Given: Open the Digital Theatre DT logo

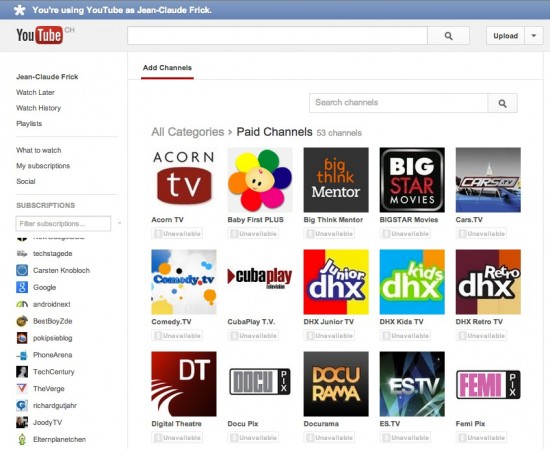Looking at the screenshot, I should click(184, 384).
